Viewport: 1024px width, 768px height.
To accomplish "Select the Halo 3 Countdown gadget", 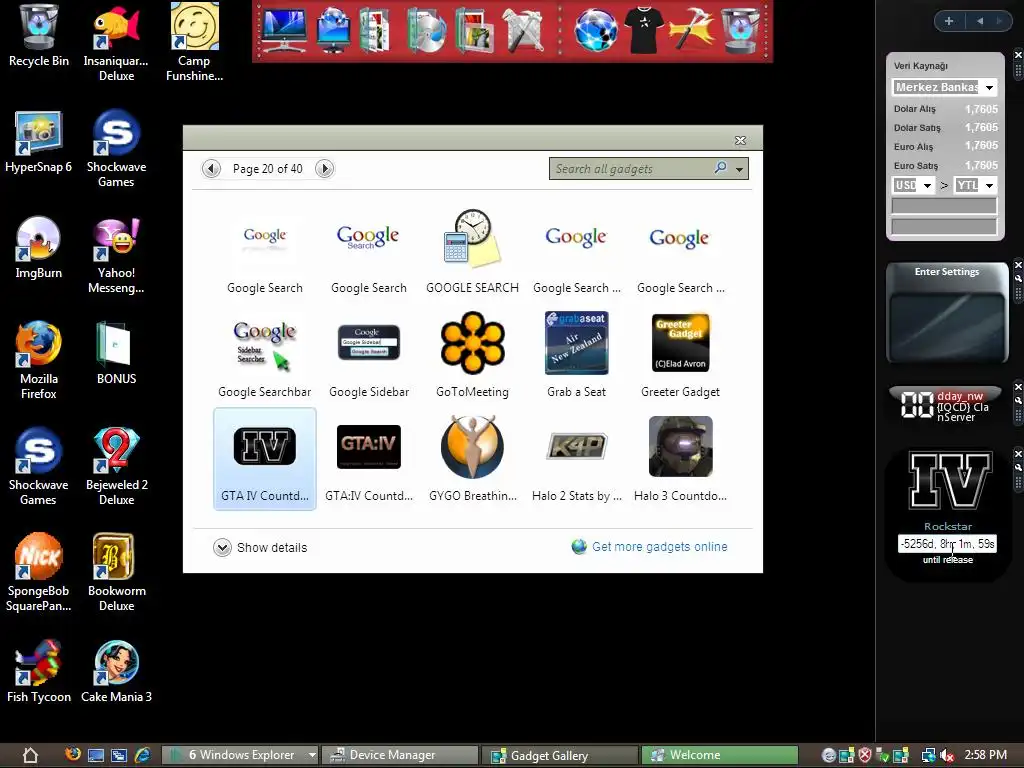I will tap(680, 459).
